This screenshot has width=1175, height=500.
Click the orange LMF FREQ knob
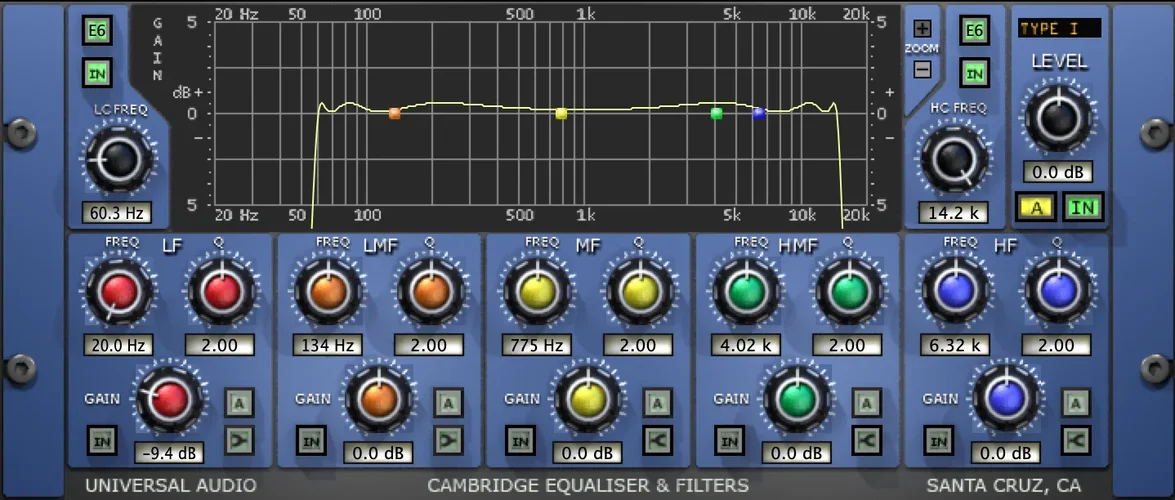[x=328, y=292]
